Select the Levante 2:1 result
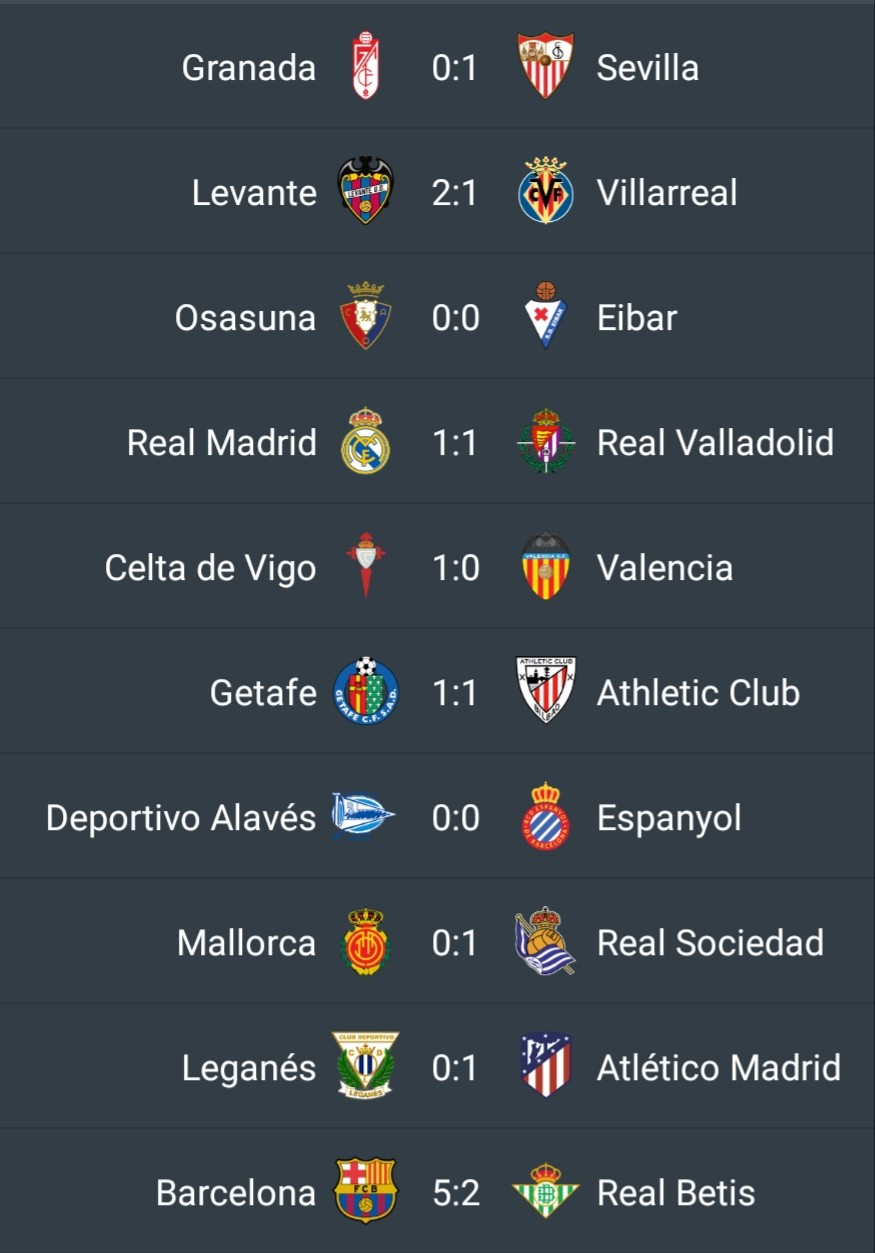This screenshot has width=875, height=1253. [x=455, y=192]
